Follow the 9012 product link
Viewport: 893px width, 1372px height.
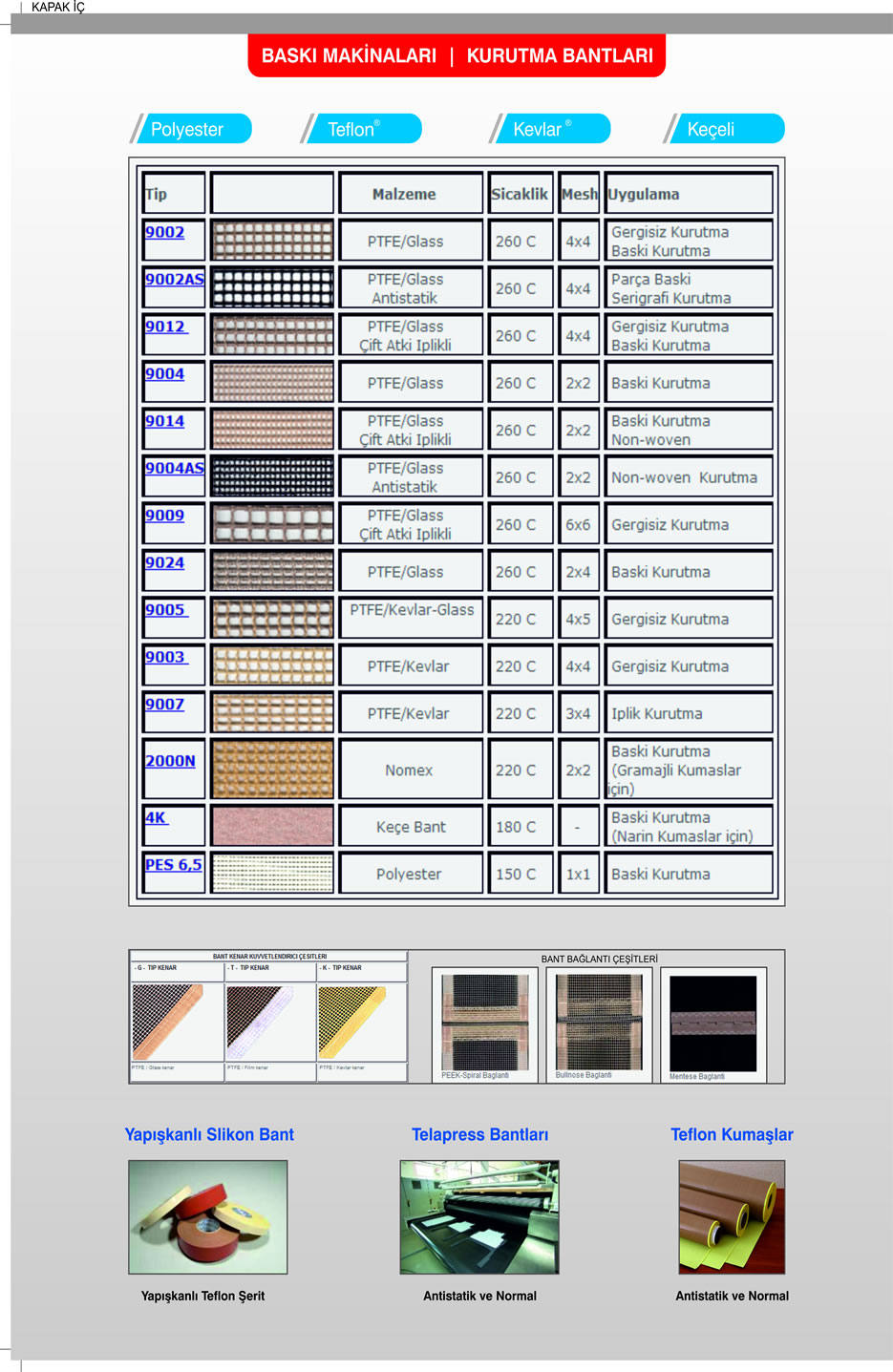tap(166, 327)
